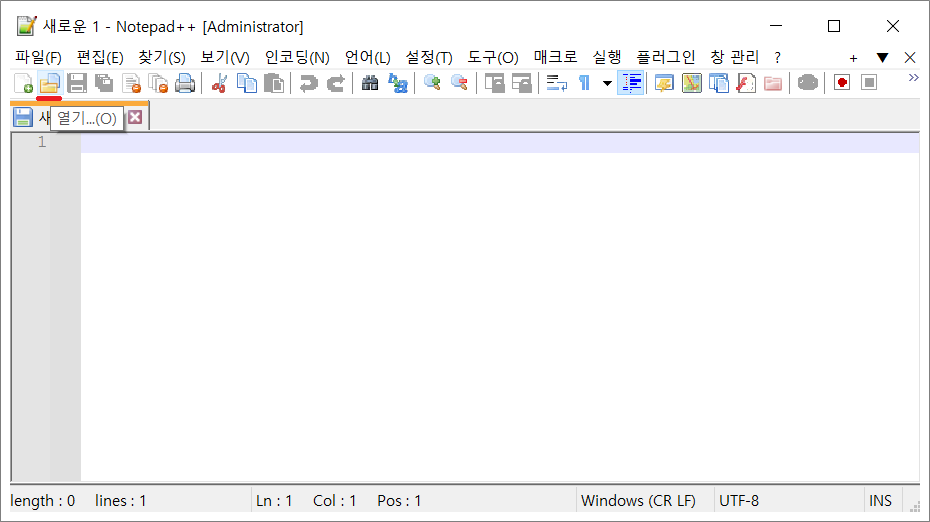
Task: Open the 파일(F) menu
Action: 39,58
